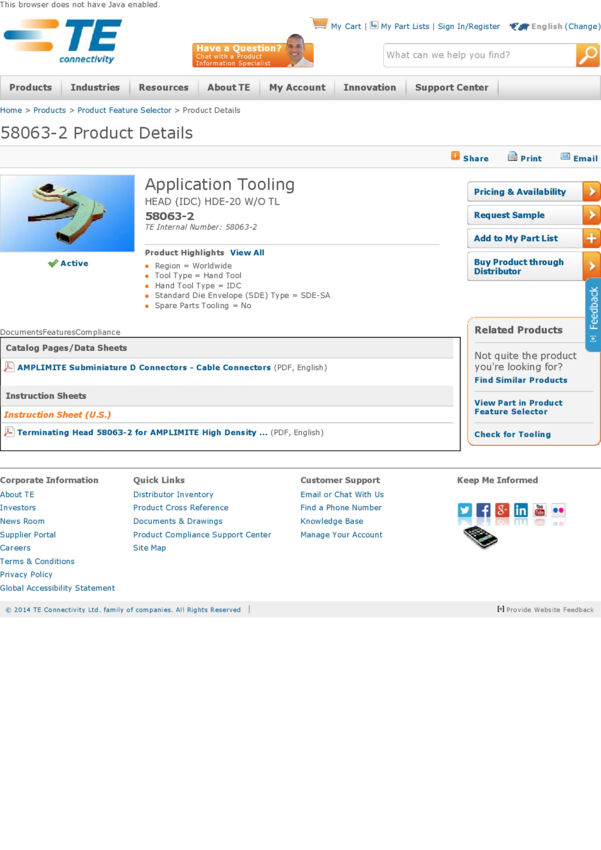Viewport: 601px width, 850px height.
Task: Click Supplier Portal footer link
Action: [28, 535]
